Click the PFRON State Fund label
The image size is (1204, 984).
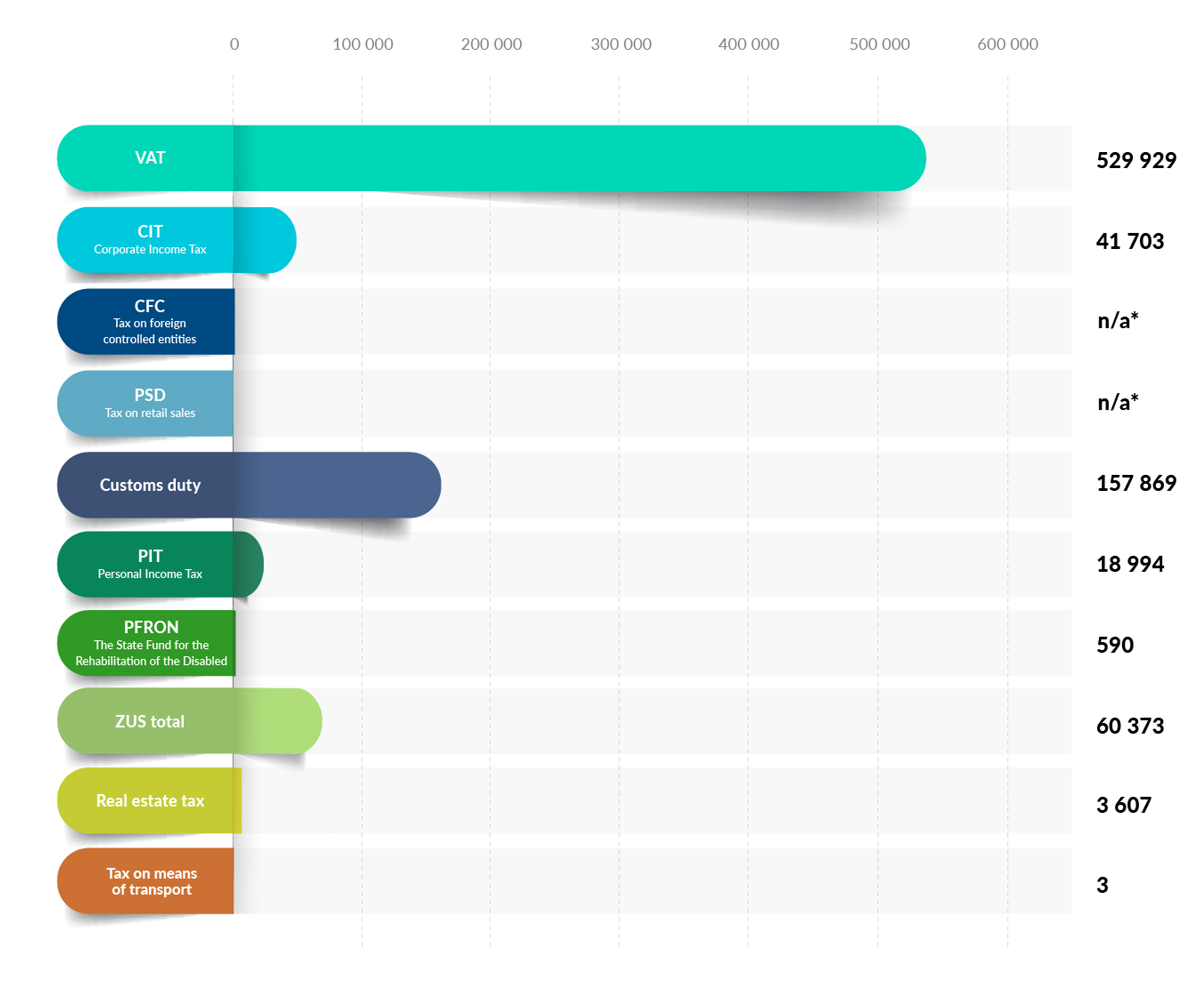[146, 643]
